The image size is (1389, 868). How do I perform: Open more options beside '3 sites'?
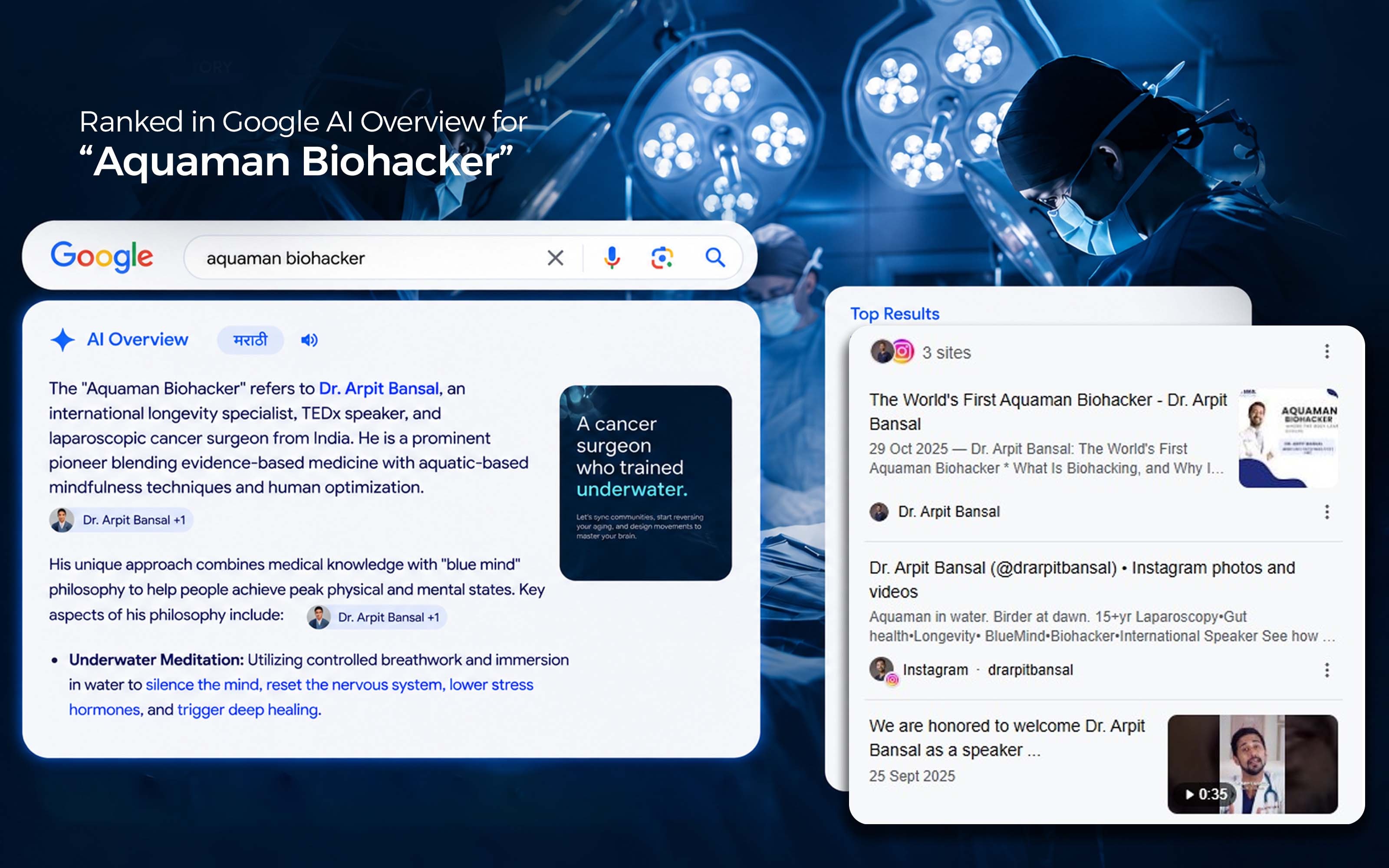[x=1326, y=352]
